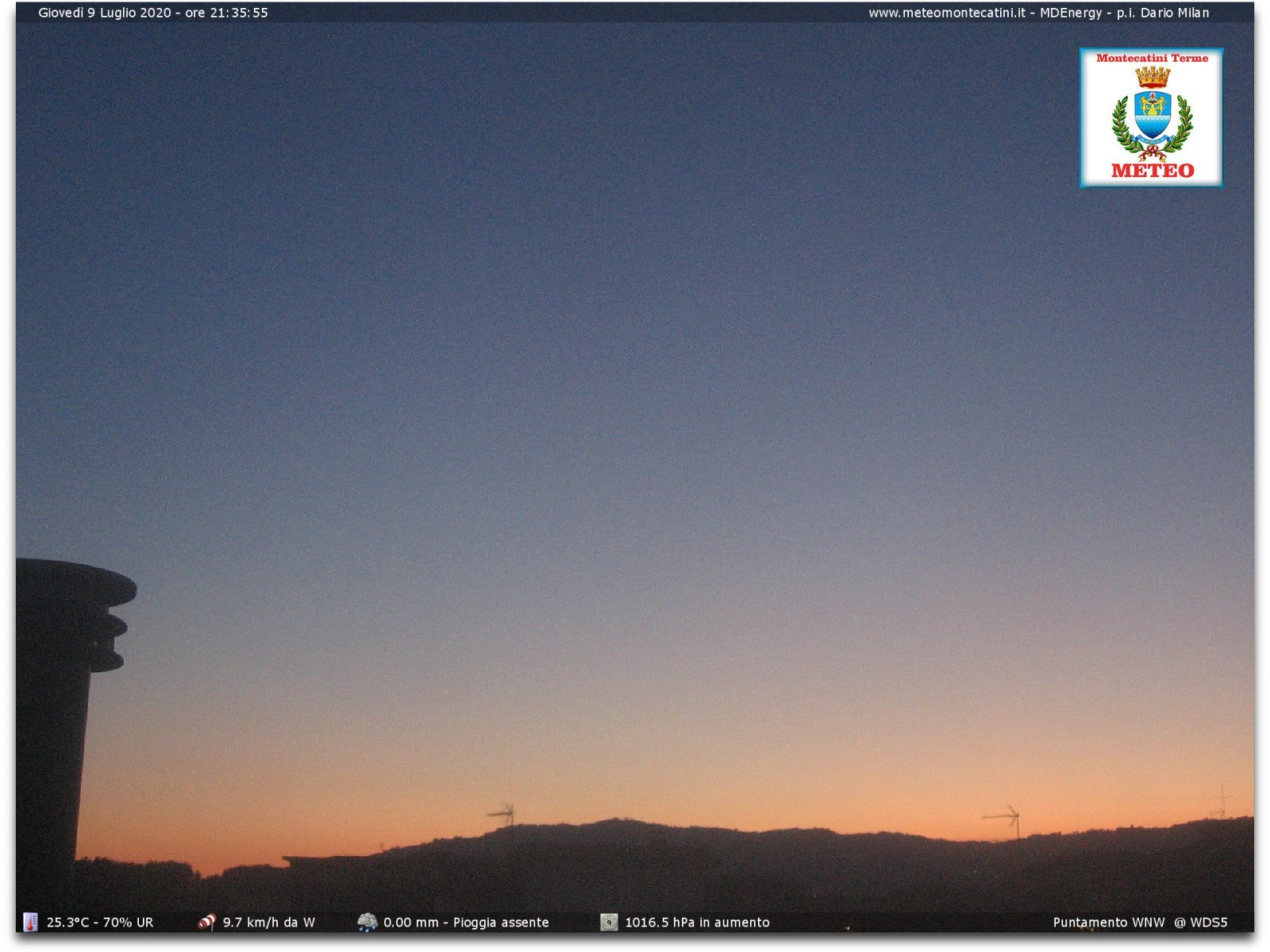The height and width of the screenshot is (952, 1270).
Task: Click the time text 'ore 21:35:55'
Action: [226, 13]
